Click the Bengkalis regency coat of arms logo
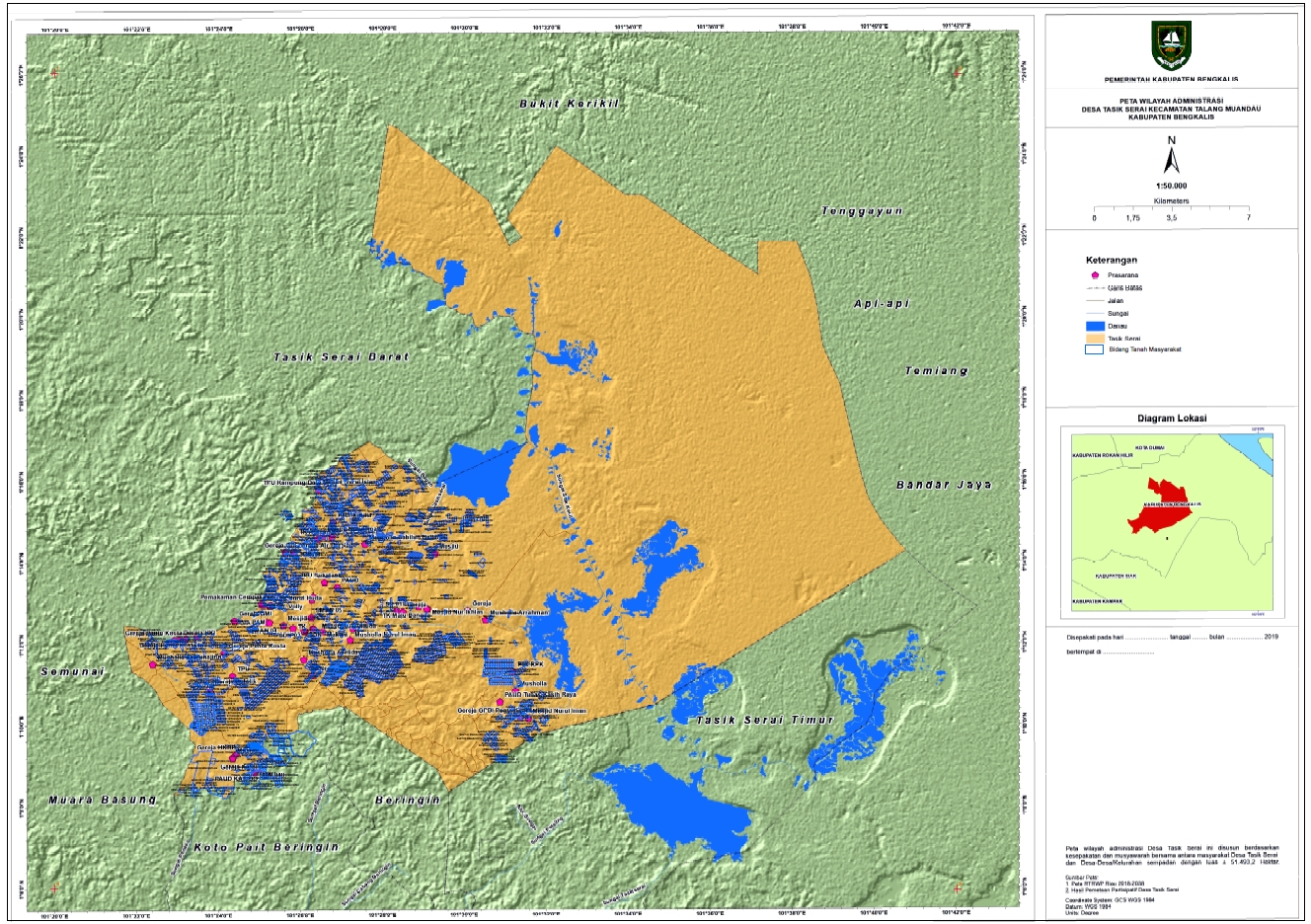Viewport: 1311px width, 924px height. point(1171,45)
